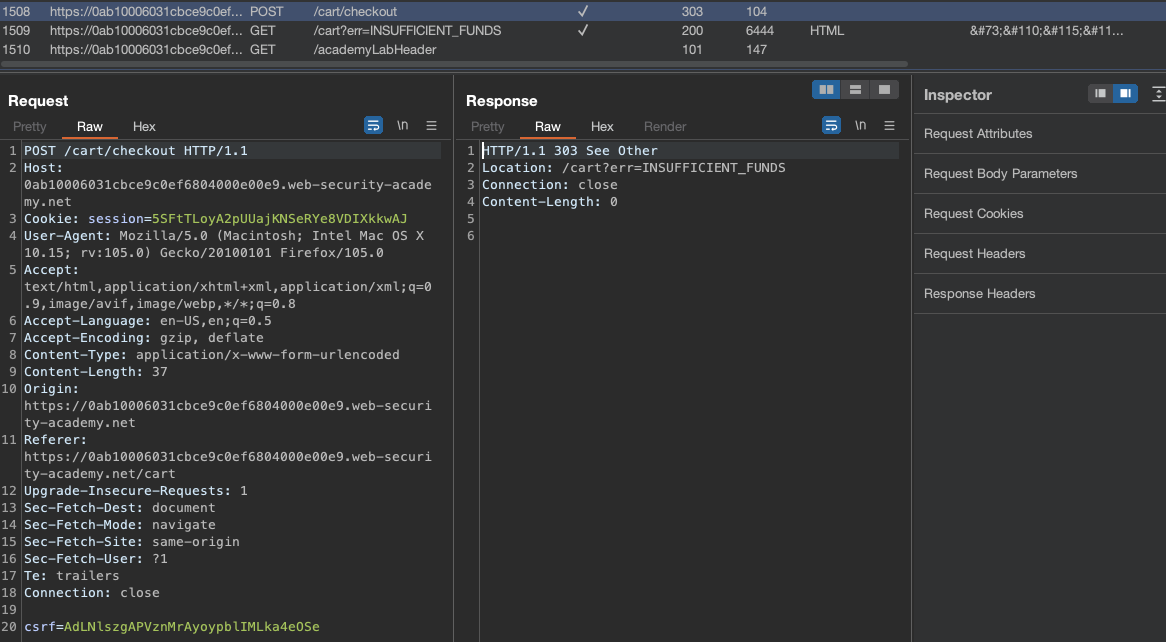Open Request Pretty tab

pos(30,127)
